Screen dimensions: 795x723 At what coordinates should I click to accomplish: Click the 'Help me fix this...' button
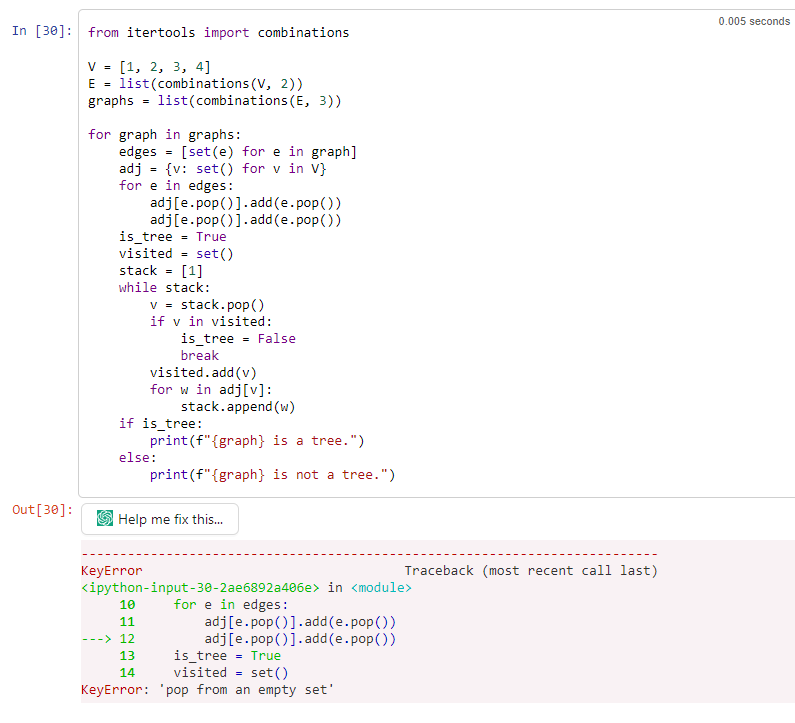160,519
